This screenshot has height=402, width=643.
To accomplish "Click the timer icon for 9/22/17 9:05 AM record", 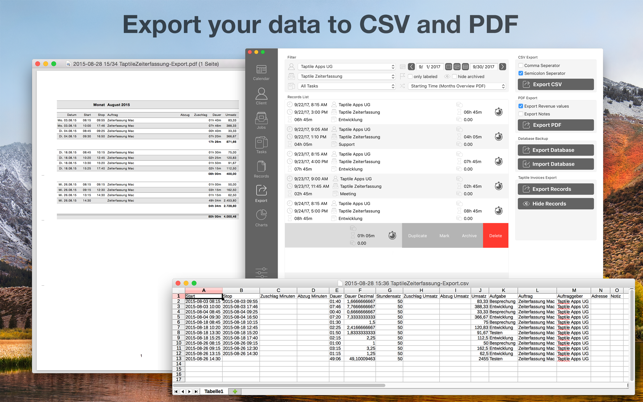I will pos(498,136).
